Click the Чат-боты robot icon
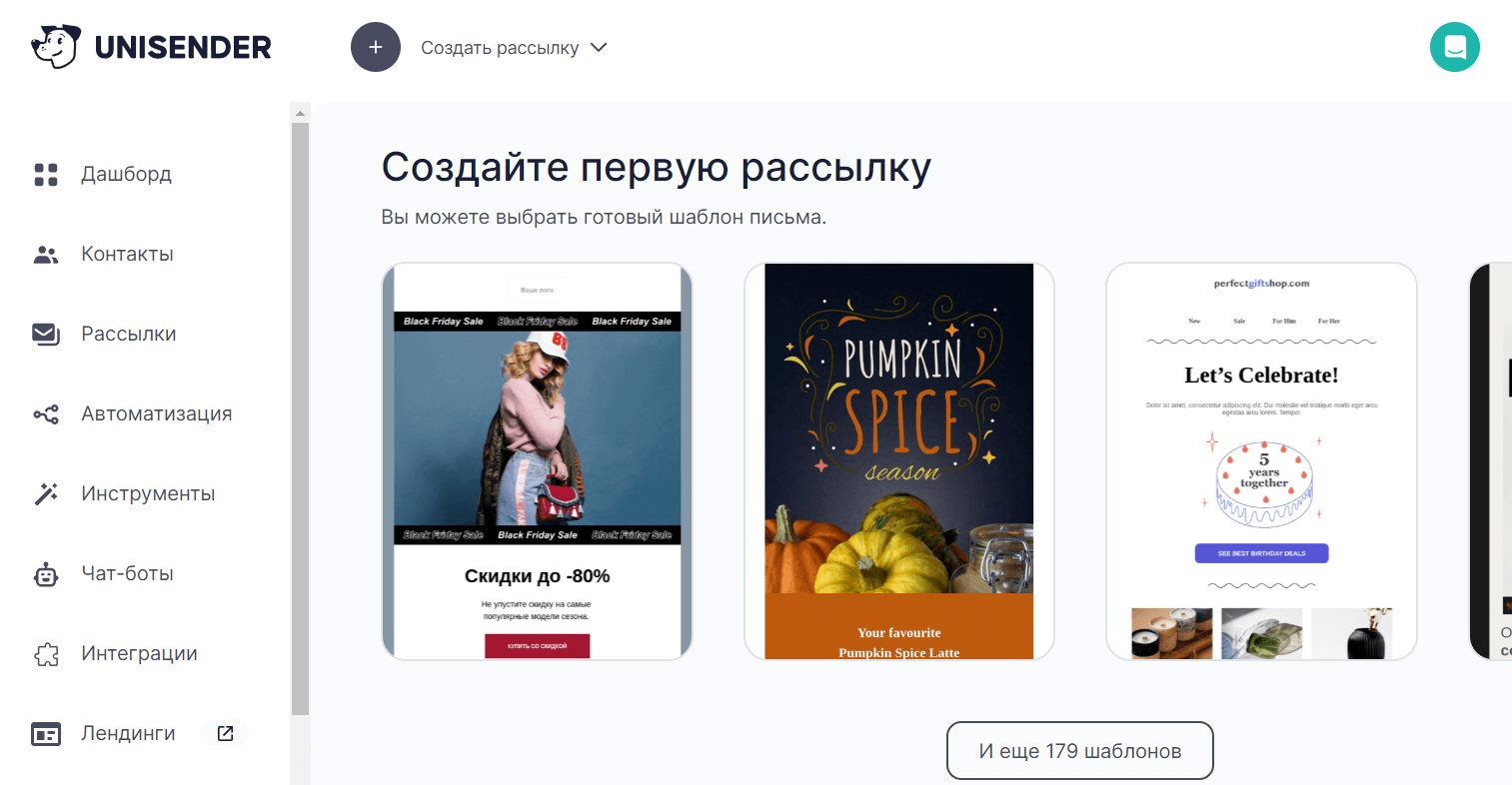The image size is (1512, 785). pos(46,573)
